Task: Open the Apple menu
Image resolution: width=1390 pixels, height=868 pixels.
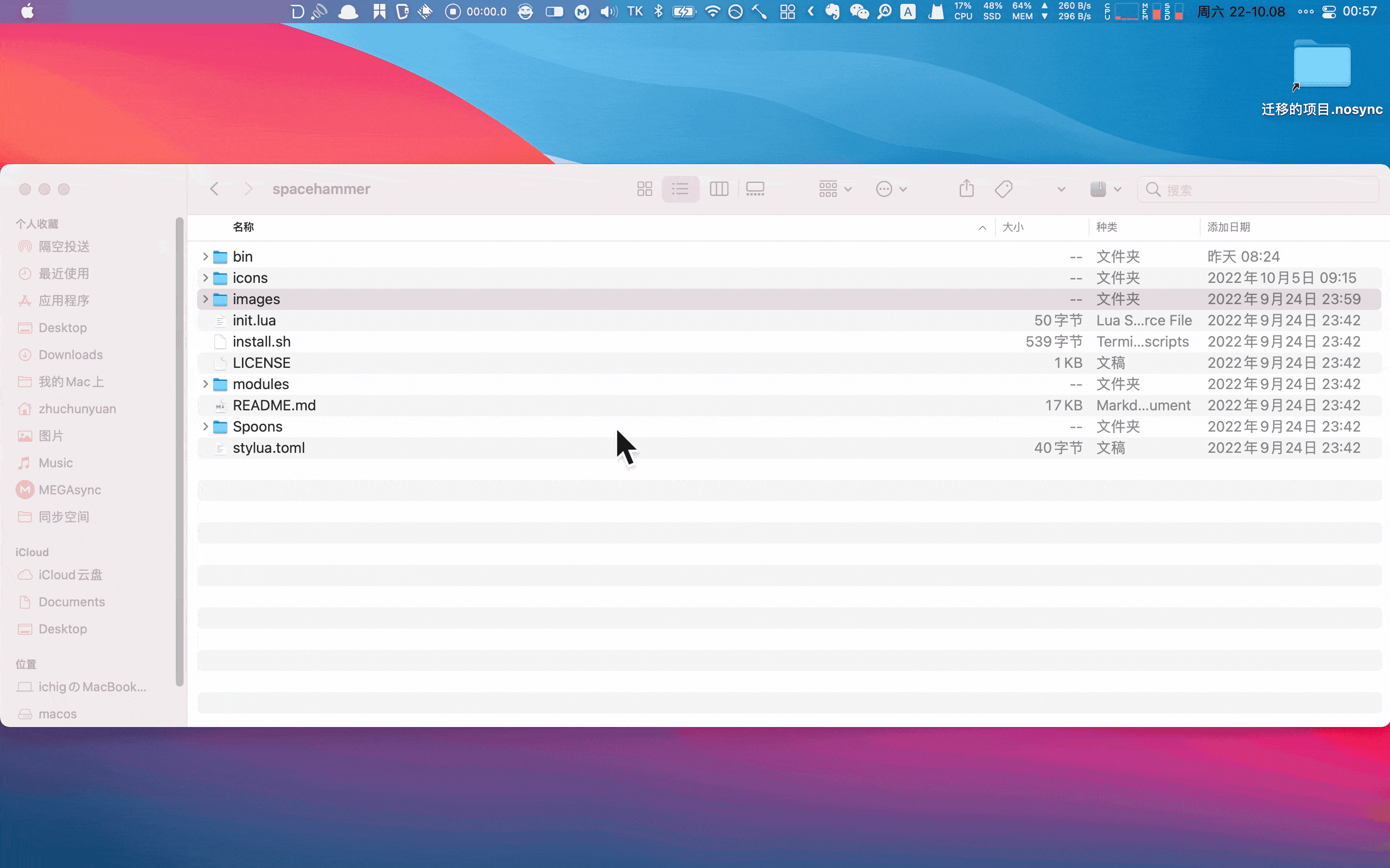Action: coord(27,12)
